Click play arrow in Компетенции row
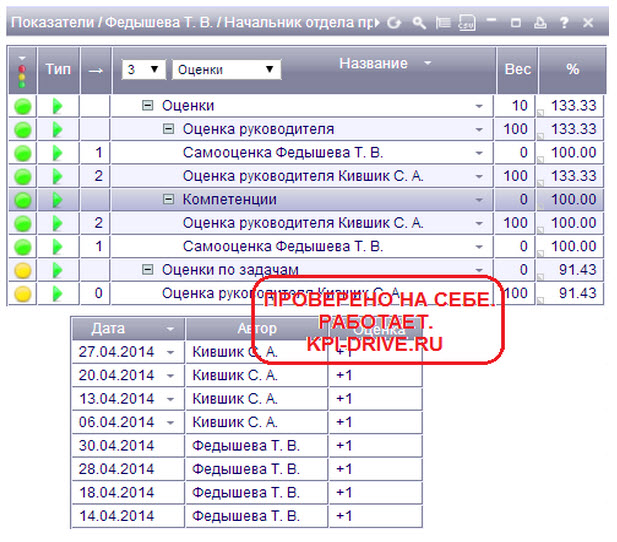The width and height of the screenshot is (617, 542). (57, 200)
